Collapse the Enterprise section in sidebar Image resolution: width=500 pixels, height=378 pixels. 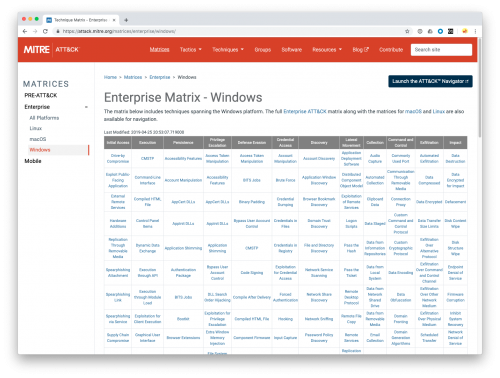(86, 107)
